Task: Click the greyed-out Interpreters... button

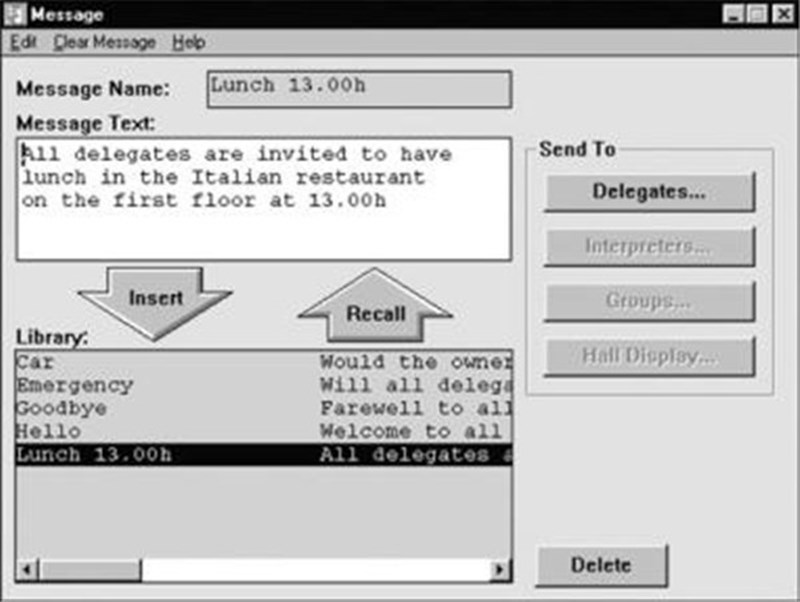Action: coord(649,246)
